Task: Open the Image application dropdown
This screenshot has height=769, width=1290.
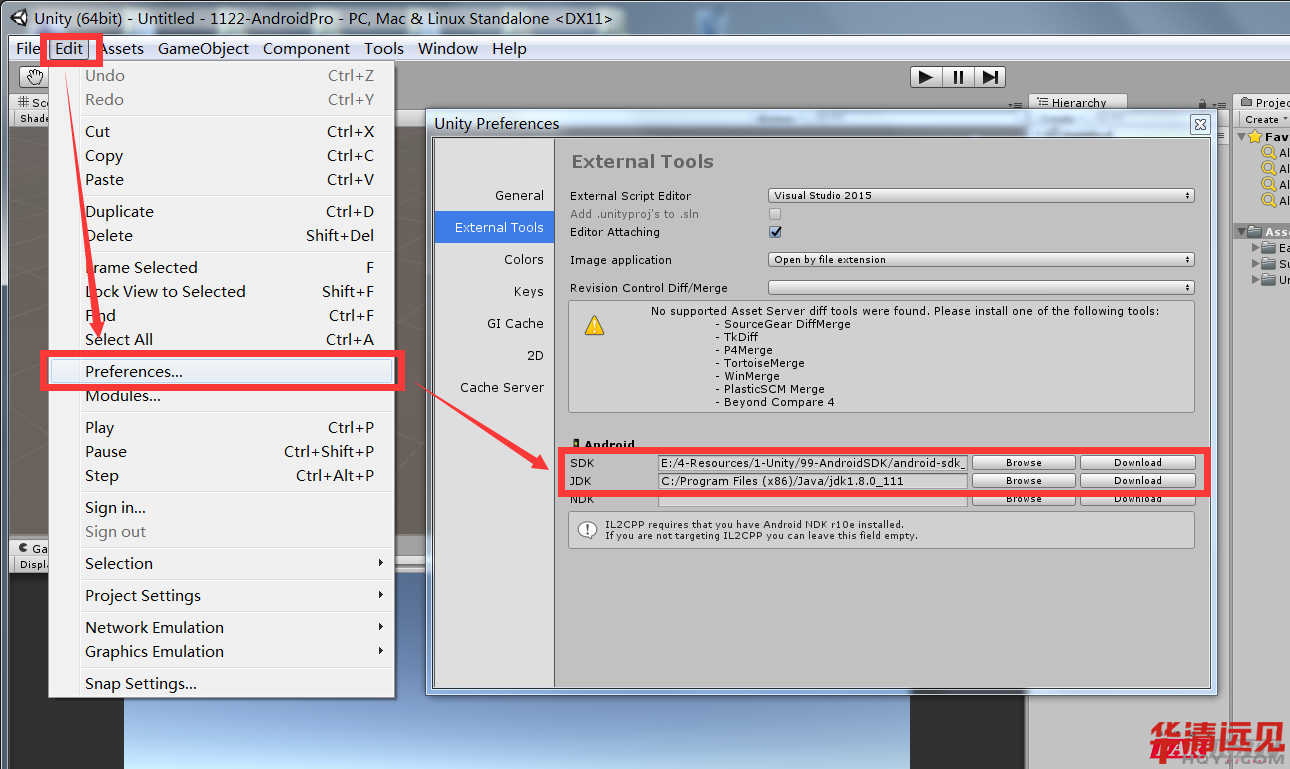Action: pos(981,260)
